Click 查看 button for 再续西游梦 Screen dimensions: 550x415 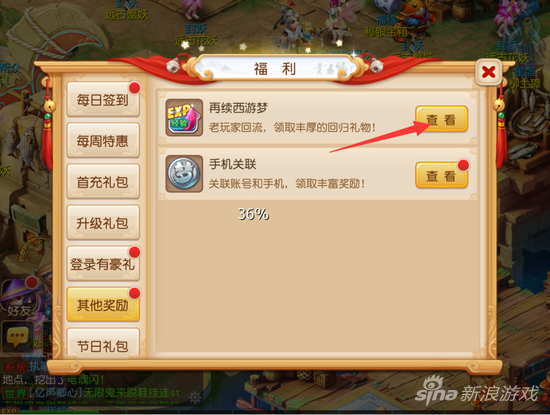(x=442, y=119)
